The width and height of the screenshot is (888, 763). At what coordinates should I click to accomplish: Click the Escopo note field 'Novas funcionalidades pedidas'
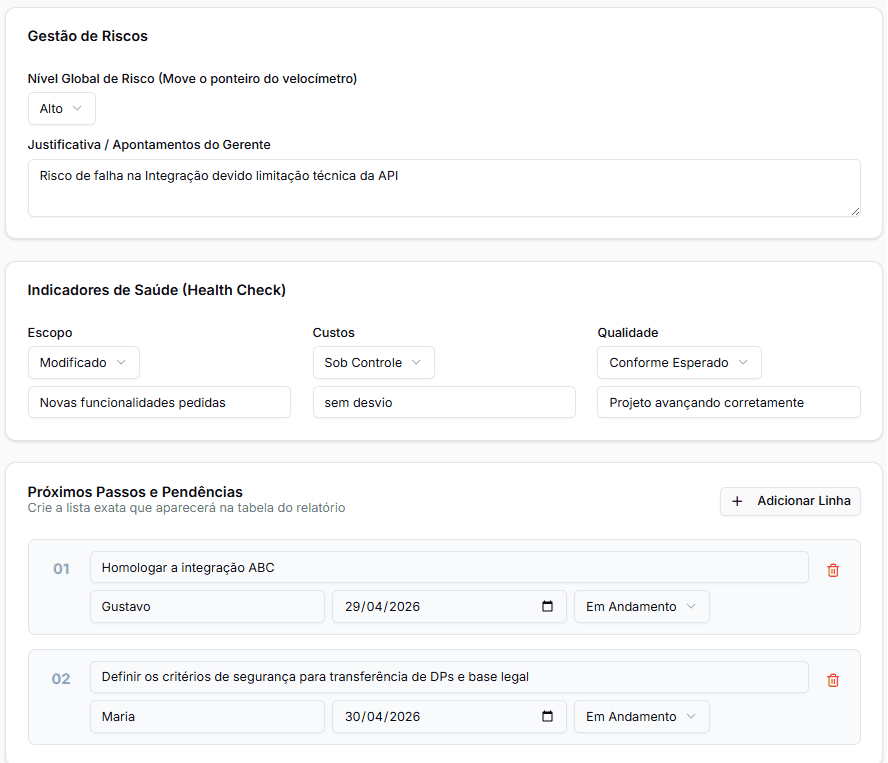[159, 402]
